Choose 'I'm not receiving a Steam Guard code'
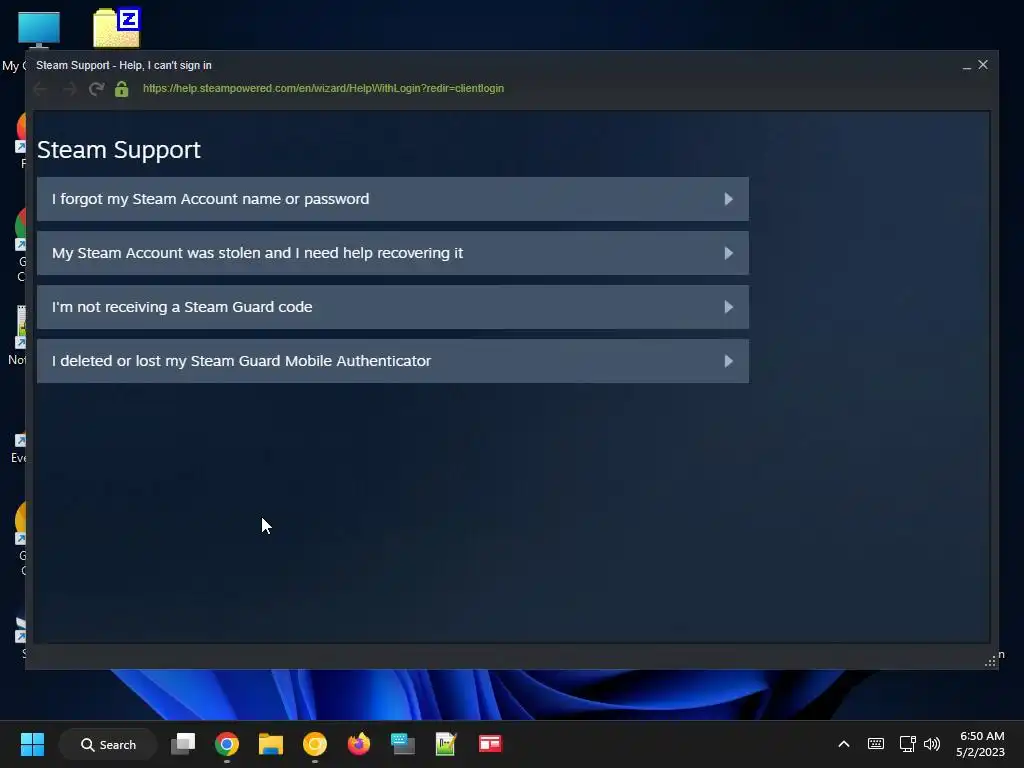 point(392,307)
